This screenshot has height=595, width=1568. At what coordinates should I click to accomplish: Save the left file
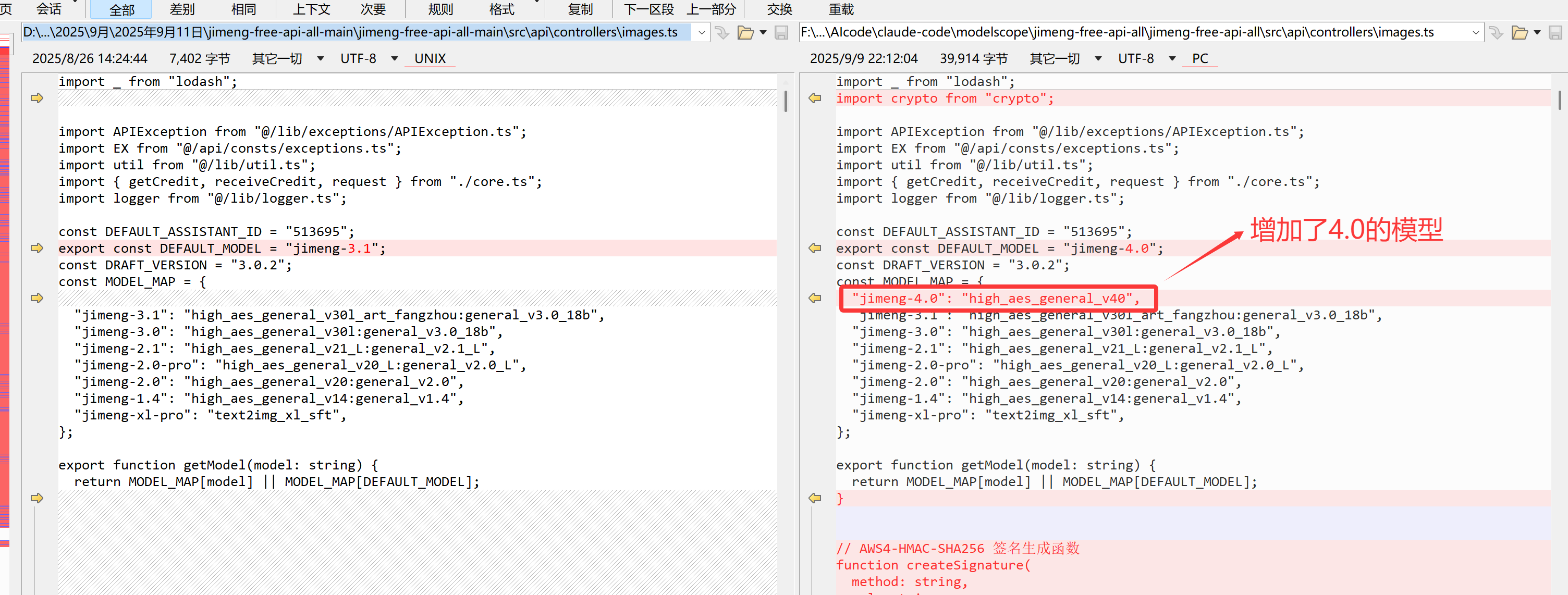click(x=781, y=32)
